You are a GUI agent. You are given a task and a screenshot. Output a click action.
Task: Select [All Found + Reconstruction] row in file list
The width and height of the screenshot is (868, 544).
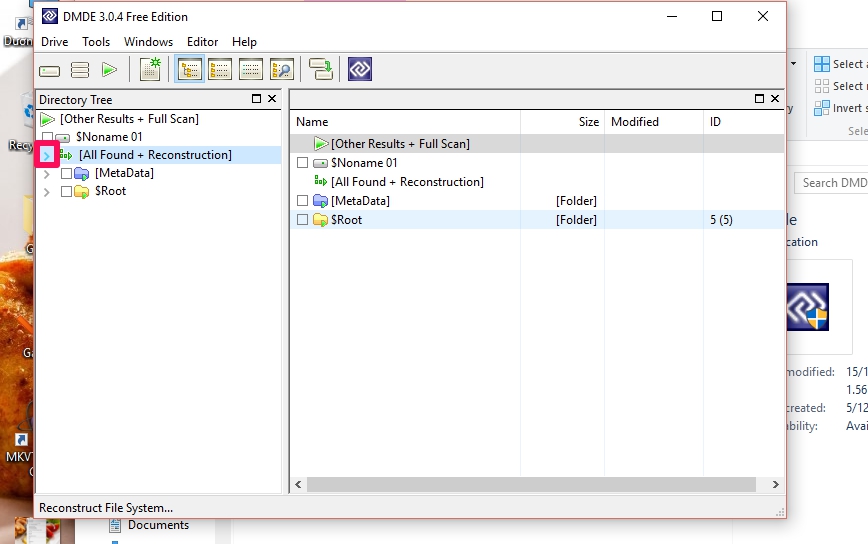pyautogui.click(x=537, y=182)
